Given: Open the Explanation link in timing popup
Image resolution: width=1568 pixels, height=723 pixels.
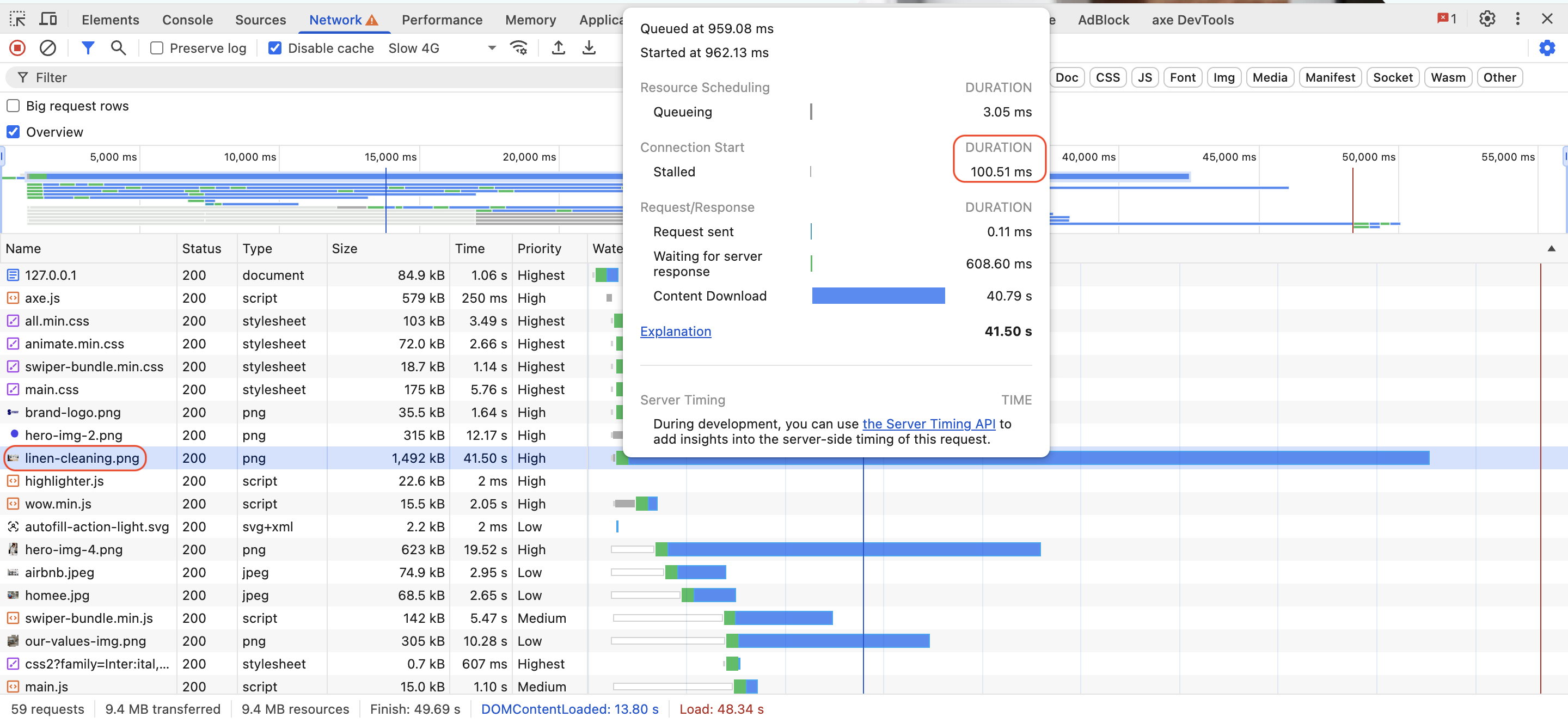Looking at the screenshot, I should (x=675, y=332).
